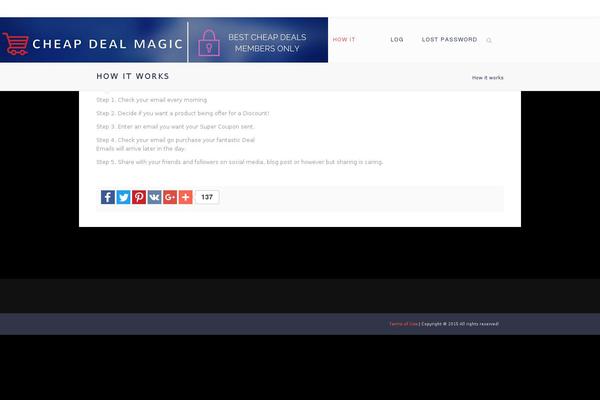Click Step 4 purchase your deal text
The image size is (600, 400).
(x=175, y=140)
